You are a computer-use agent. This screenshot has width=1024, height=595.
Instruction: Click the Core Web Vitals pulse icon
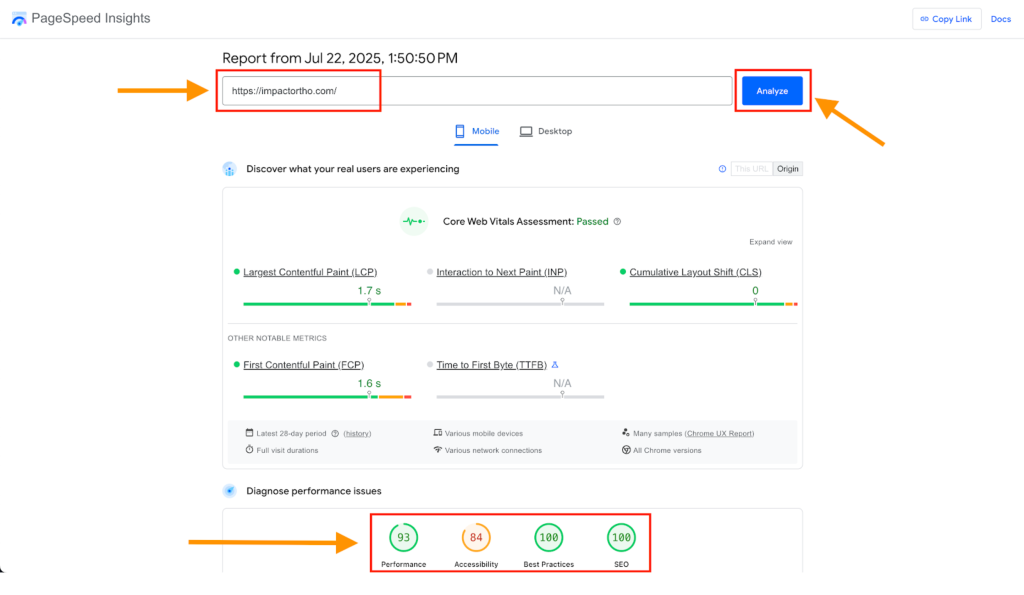pos(414,221)
